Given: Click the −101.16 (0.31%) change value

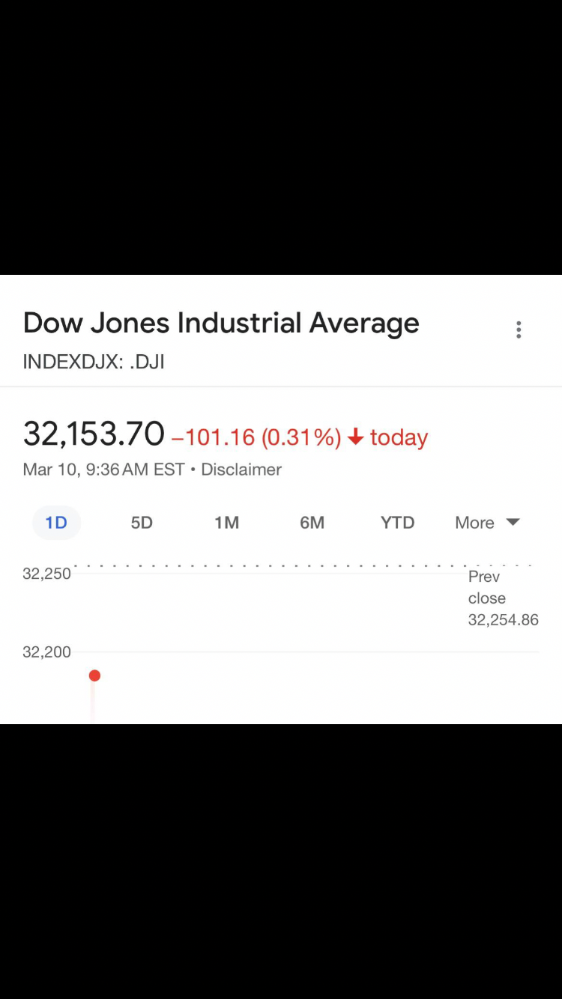Looking at the screenshot, I should click(x=256, y=438).
